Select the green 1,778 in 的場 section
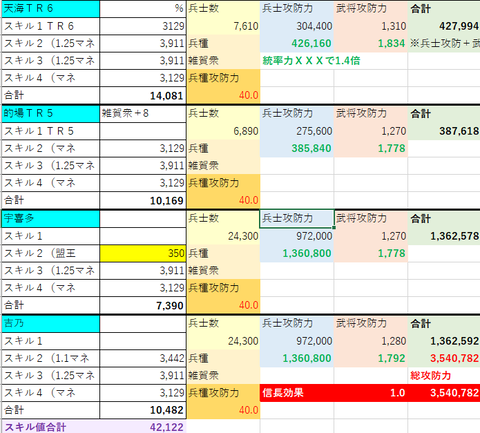Image resolution: width=480 pixels, height=433 pixels. click(x=370, y=149)
